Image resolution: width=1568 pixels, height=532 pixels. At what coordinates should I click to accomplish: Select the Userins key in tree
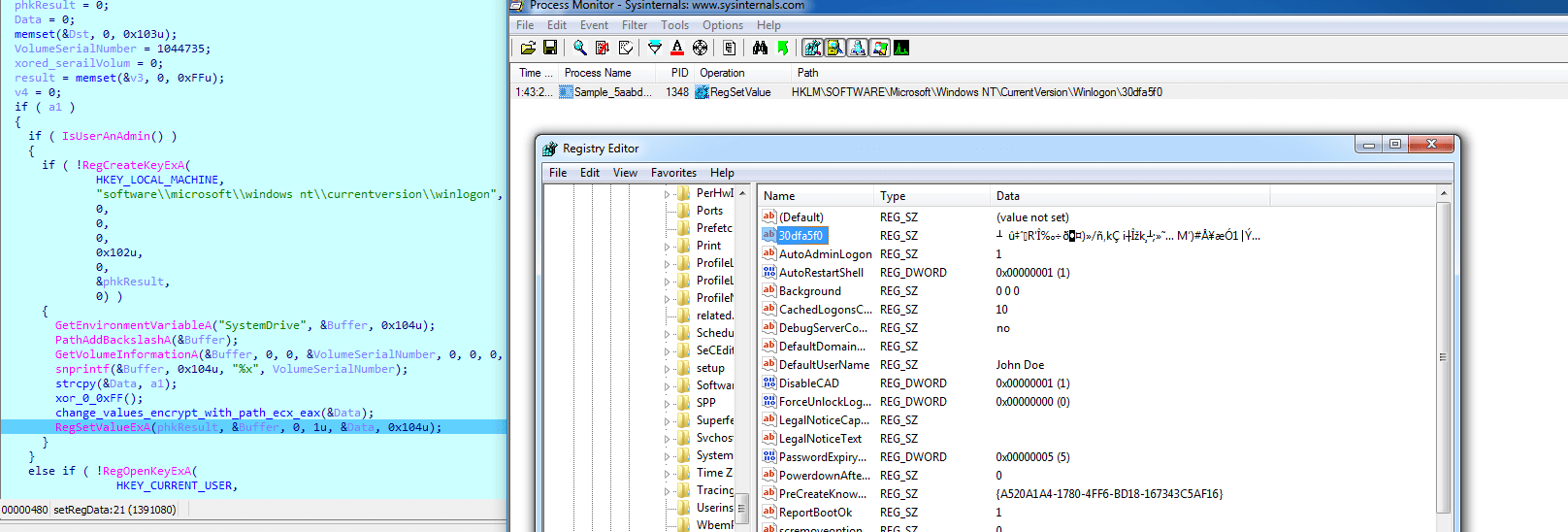click(x=715, y=508)
